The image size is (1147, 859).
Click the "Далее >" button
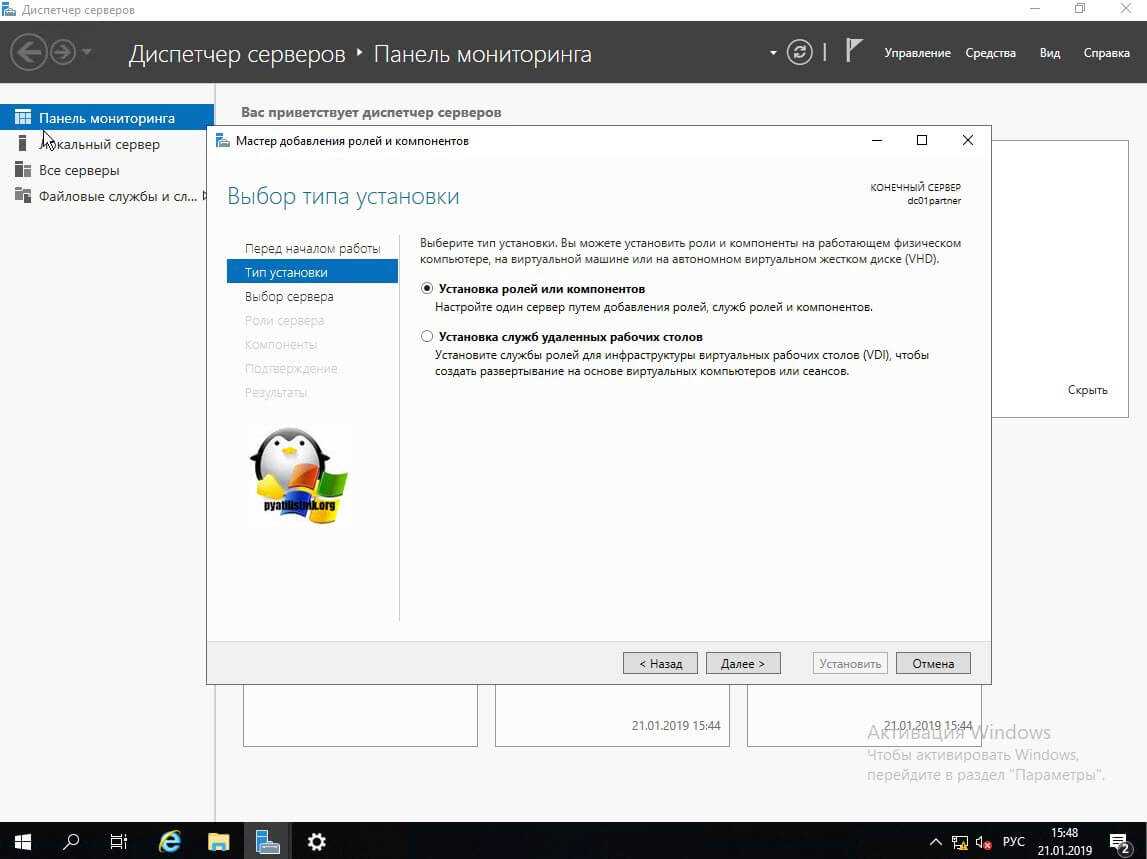(x=743, y=663)
